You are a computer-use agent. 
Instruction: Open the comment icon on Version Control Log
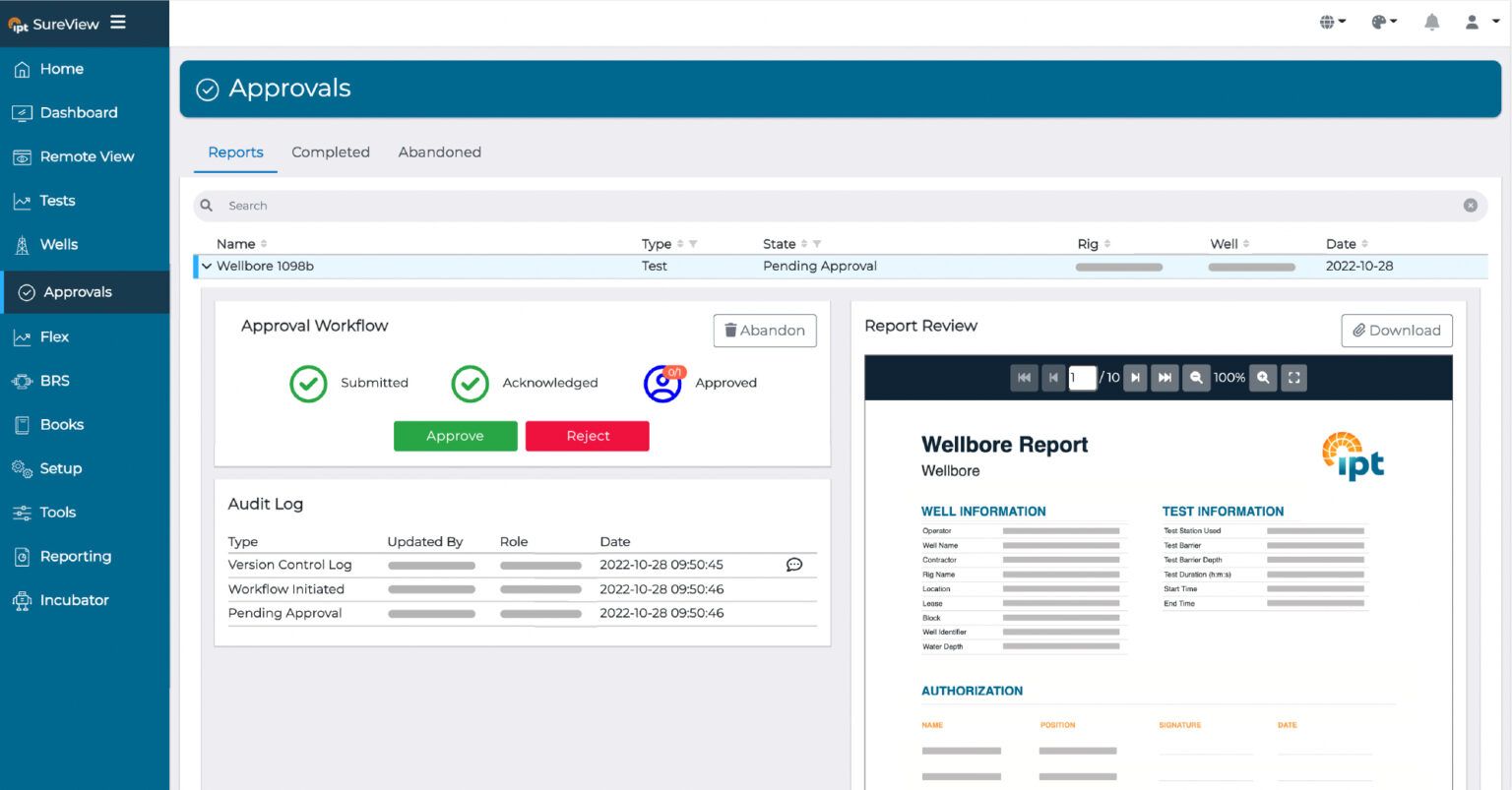tap(794, 565)
